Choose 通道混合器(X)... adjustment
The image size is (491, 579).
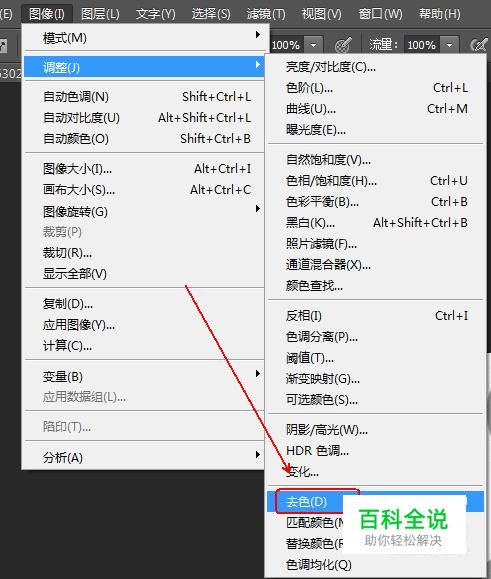[x=375, y=265]
